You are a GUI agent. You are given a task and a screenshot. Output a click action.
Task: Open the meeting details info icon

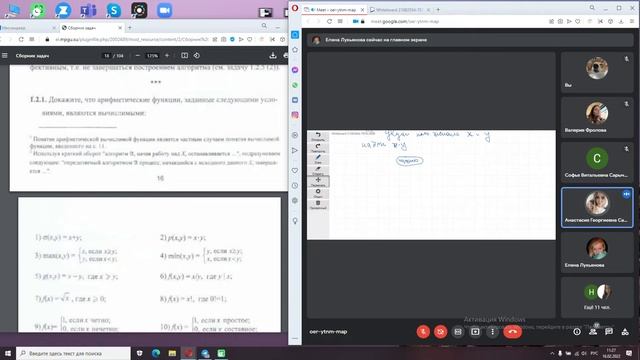(577, 332)
